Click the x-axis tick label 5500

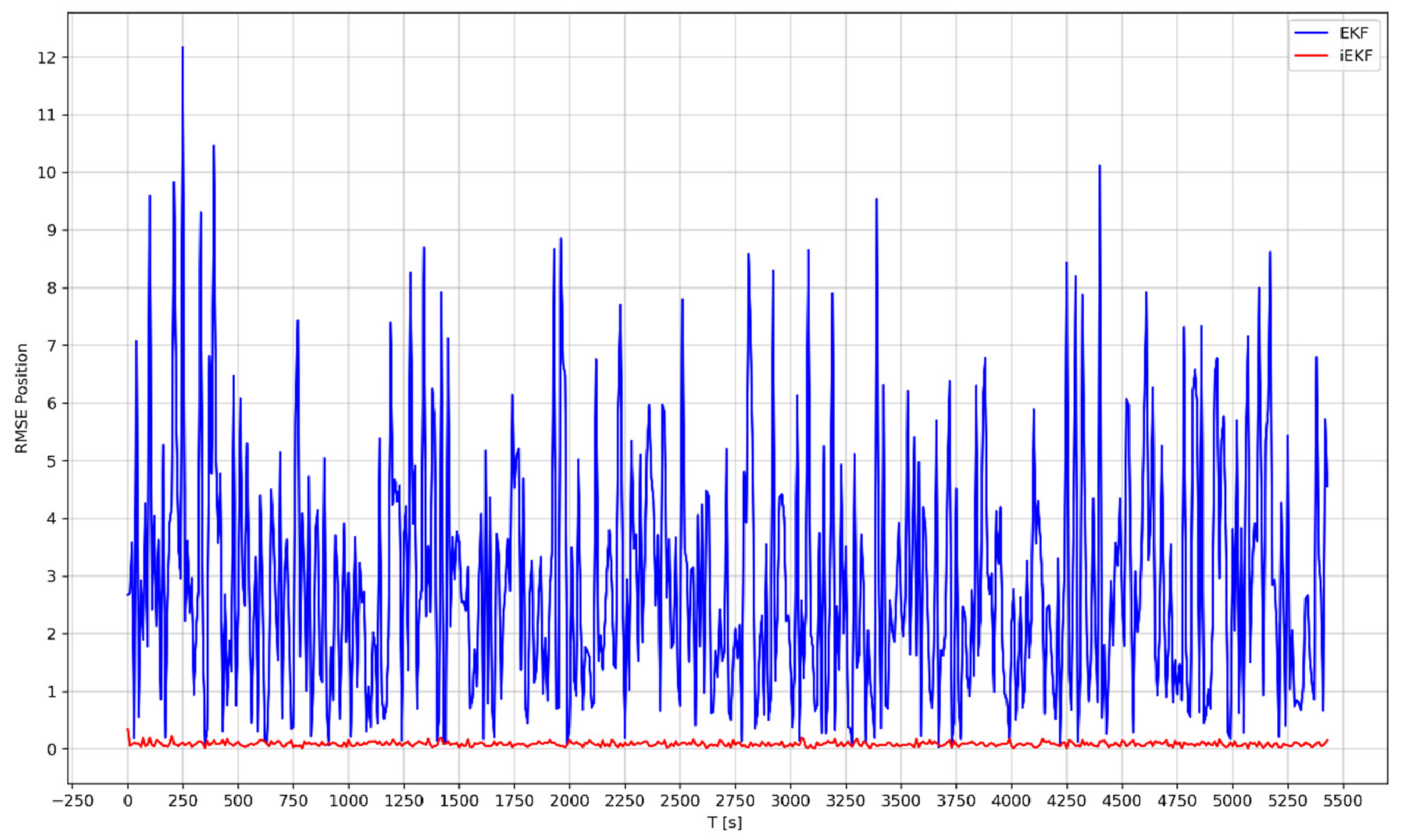coord(1343,801)
